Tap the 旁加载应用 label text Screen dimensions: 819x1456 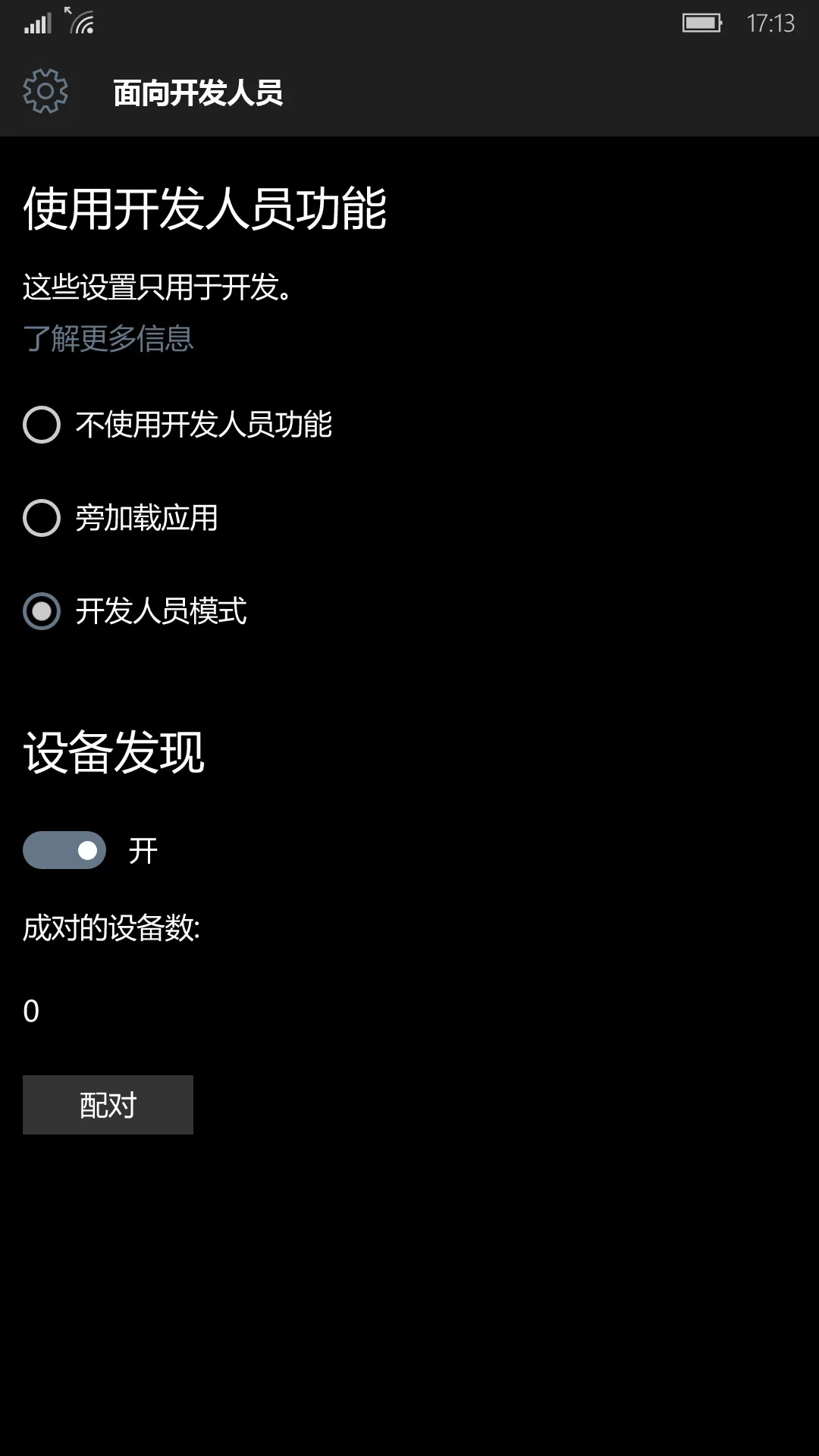[x=147, y=518]
